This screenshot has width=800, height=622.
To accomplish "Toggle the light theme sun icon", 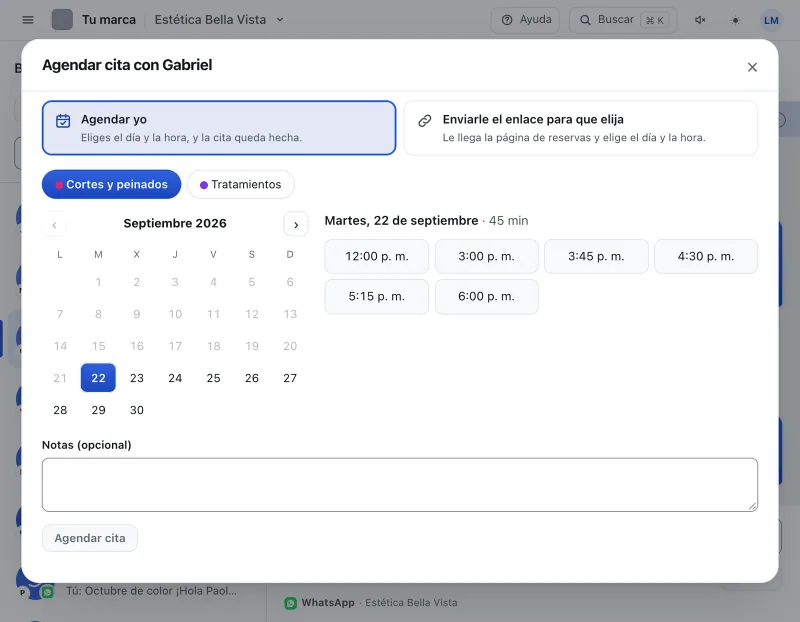I will (735, 20).
